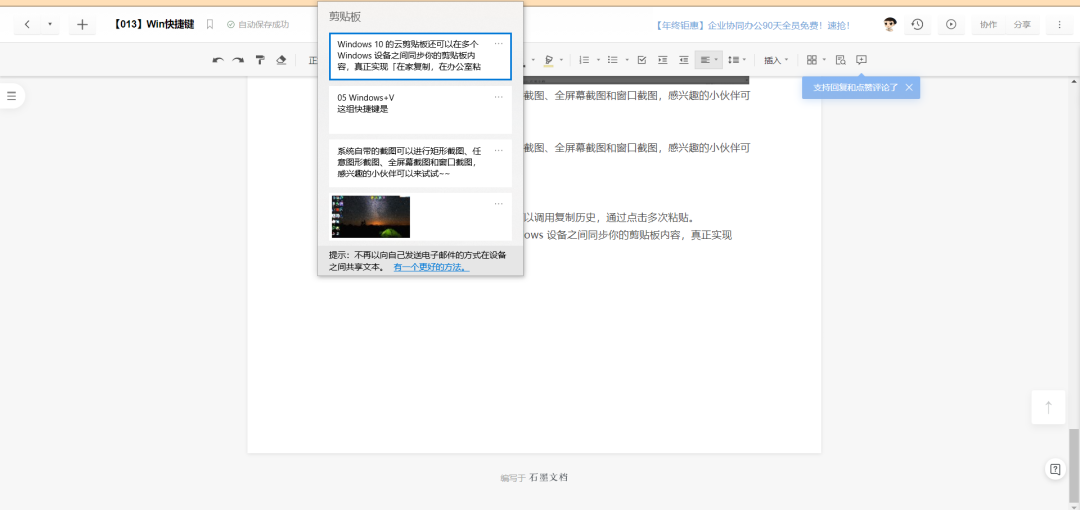Click the 剪贴板 panel title
The width and height of the screenshot is (1080, 510).
[345, 17]
